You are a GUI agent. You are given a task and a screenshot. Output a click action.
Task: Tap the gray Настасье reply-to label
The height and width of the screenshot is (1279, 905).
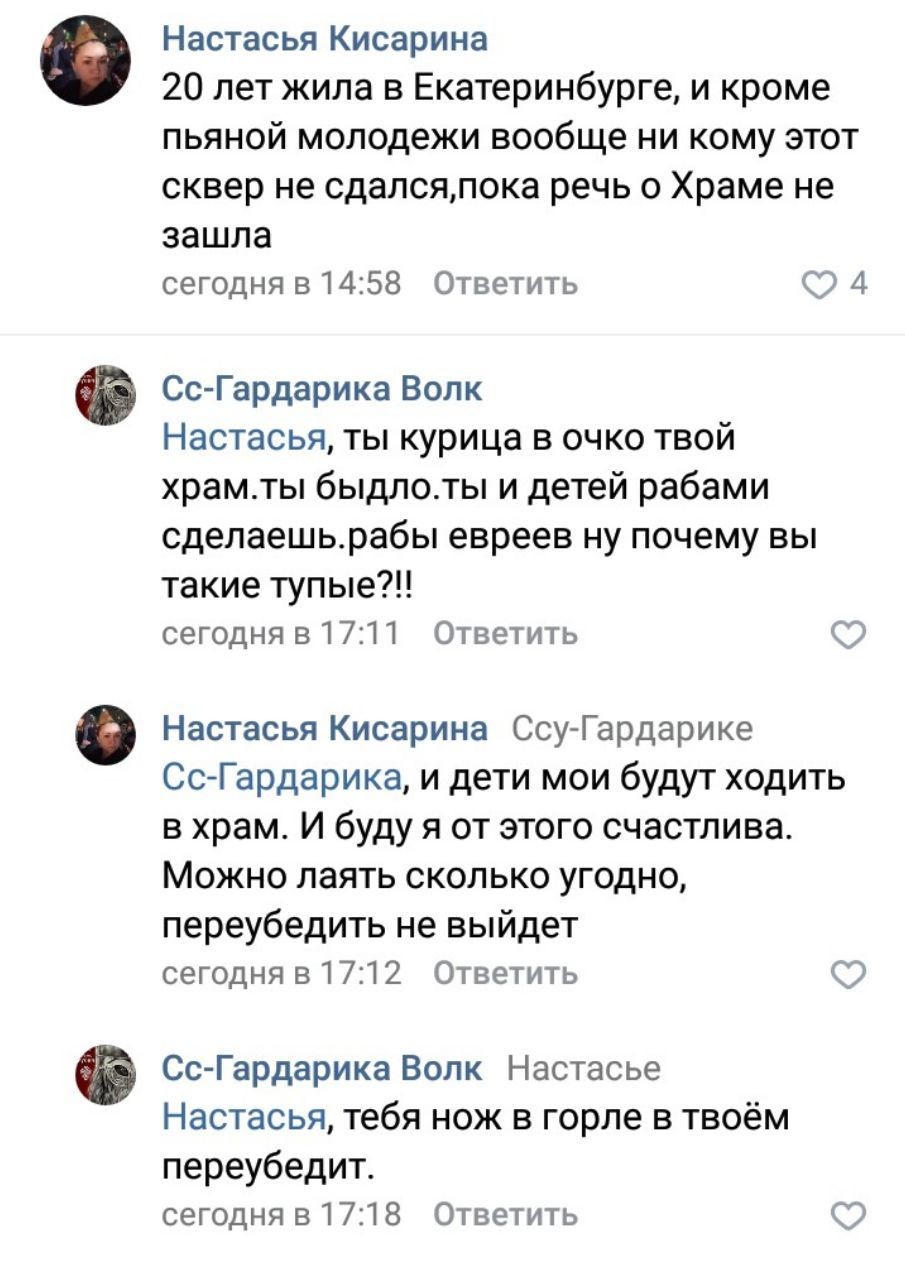coord(584,1069)
